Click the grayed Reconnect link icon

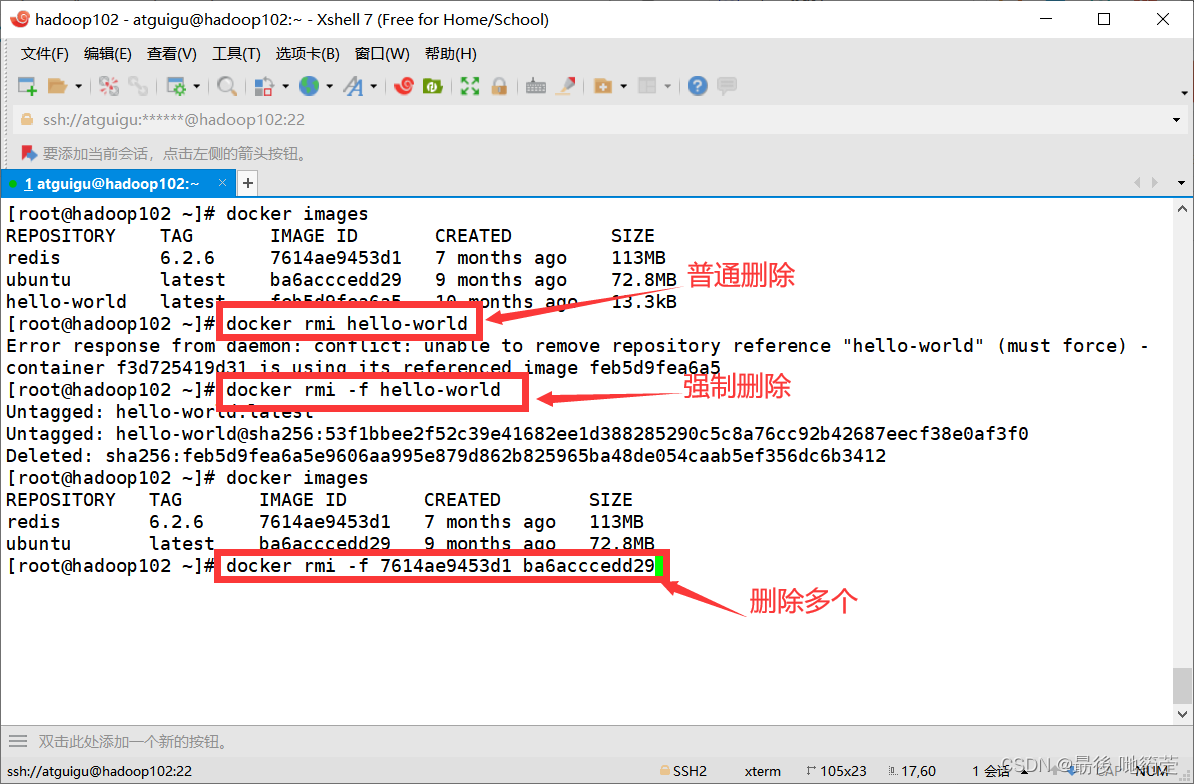[x=138, y=86]
